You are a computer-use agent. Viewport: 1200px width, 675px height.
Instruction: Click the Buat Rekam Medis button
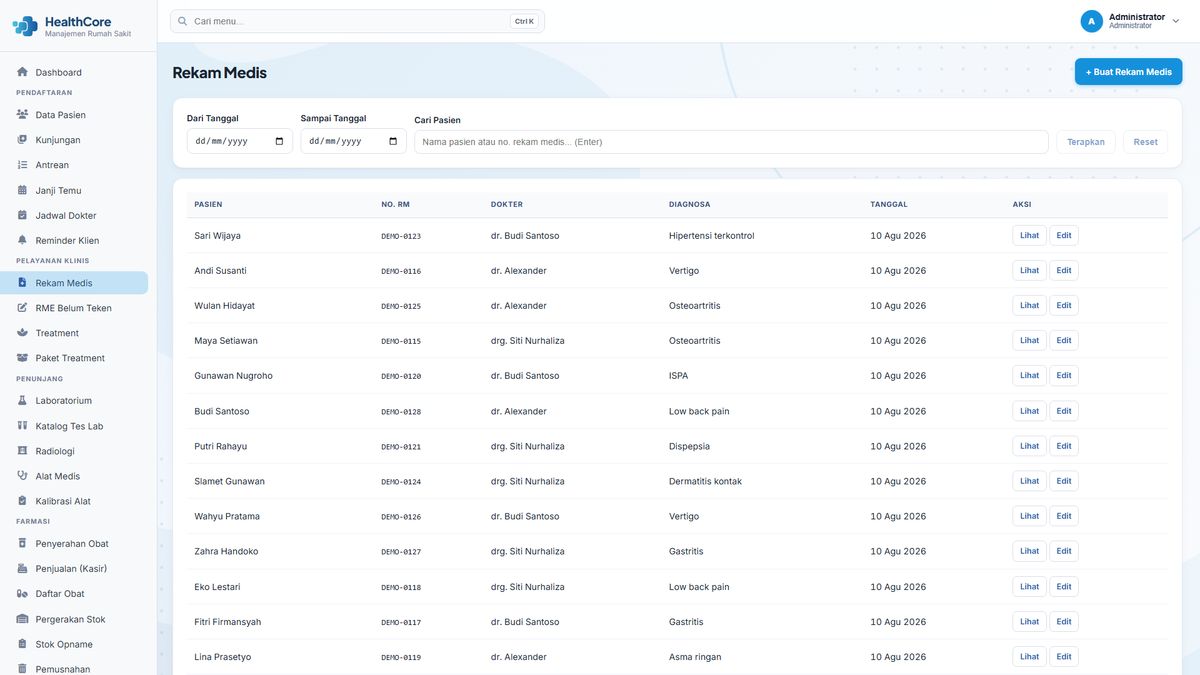[1128, 72]
